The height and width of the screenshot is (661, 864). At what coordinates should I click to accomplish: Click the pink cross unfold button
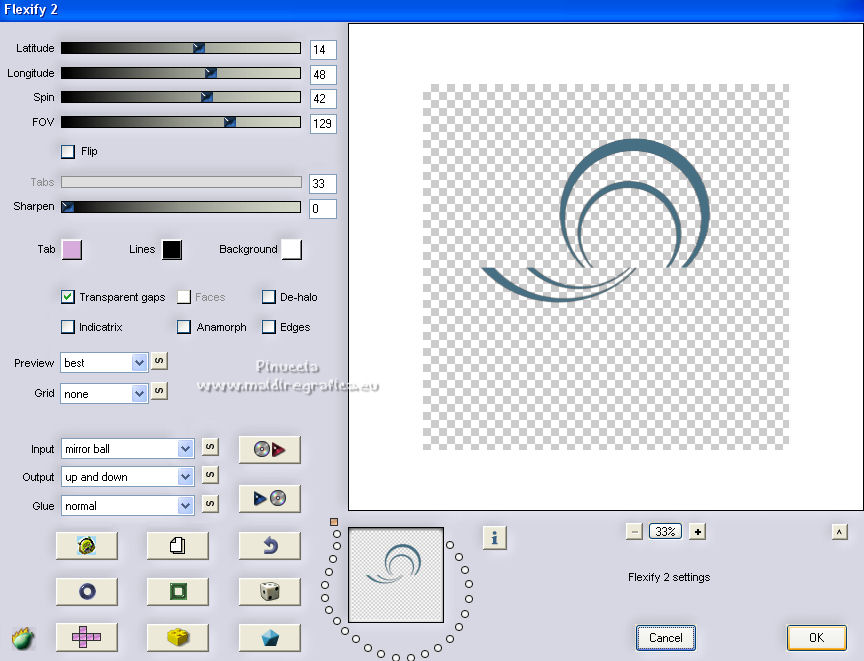(x=87, y=637)
